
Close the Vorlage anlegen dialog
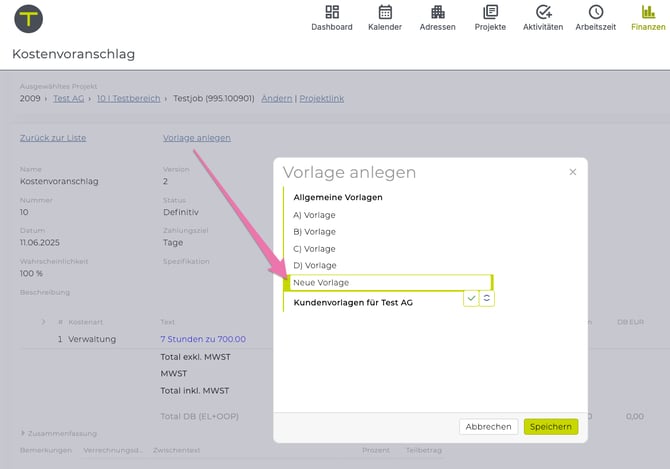pyautogui.click(x=573, y=172)
